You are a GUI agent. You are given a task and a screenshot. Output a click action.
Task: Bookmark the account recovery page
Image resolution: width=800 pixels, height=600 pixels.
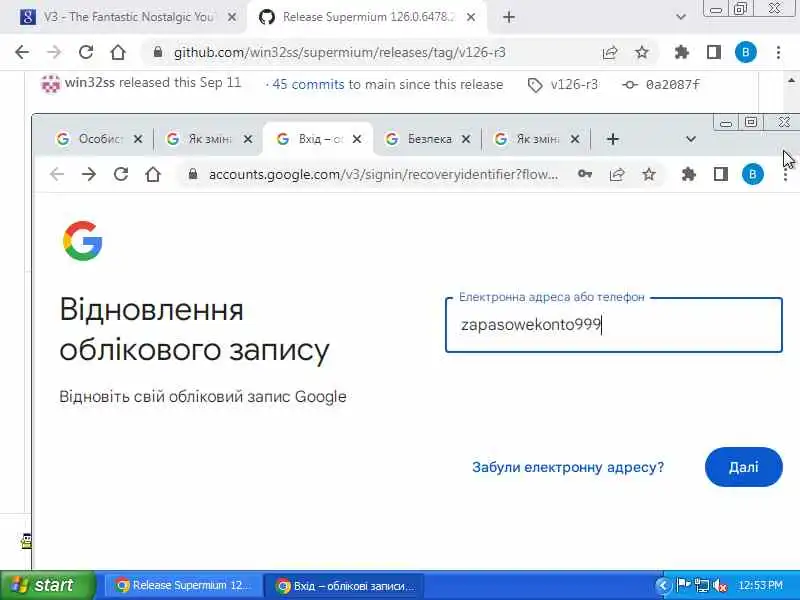click(x=648, y=174)
